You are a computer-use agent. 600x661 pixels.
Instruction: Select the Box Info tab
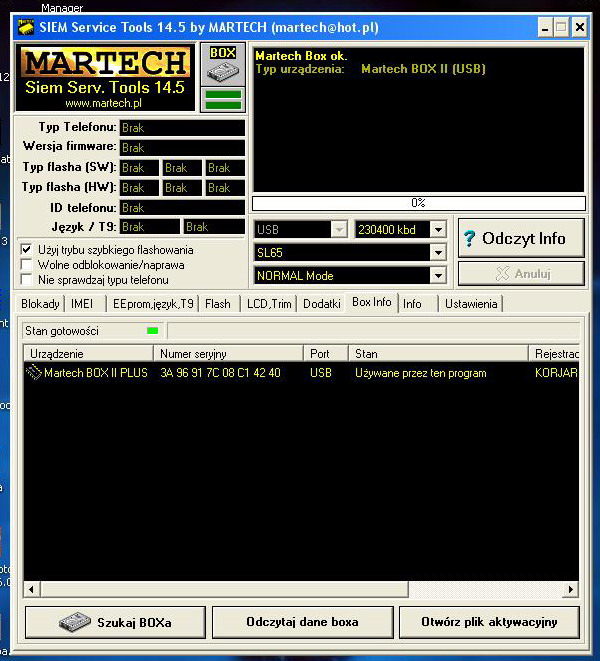pos(371,302)
